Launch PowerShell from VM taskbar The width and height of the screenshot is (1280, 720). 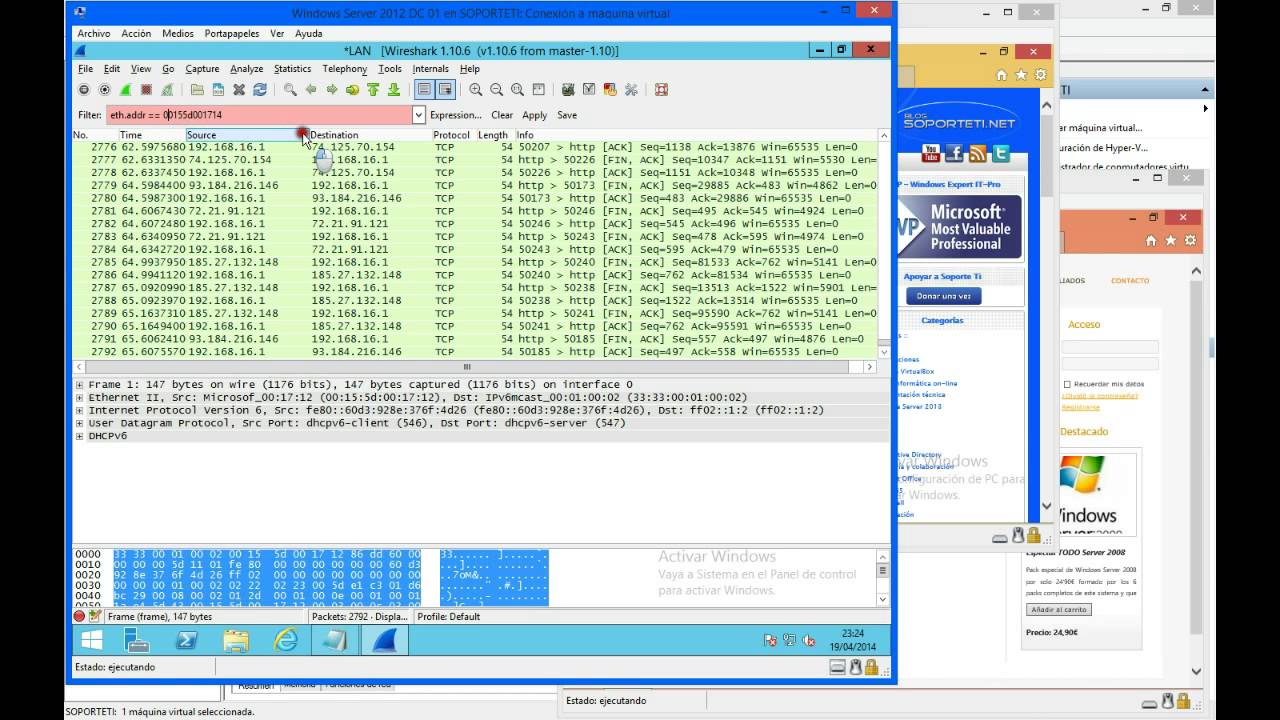click(187, 640)
